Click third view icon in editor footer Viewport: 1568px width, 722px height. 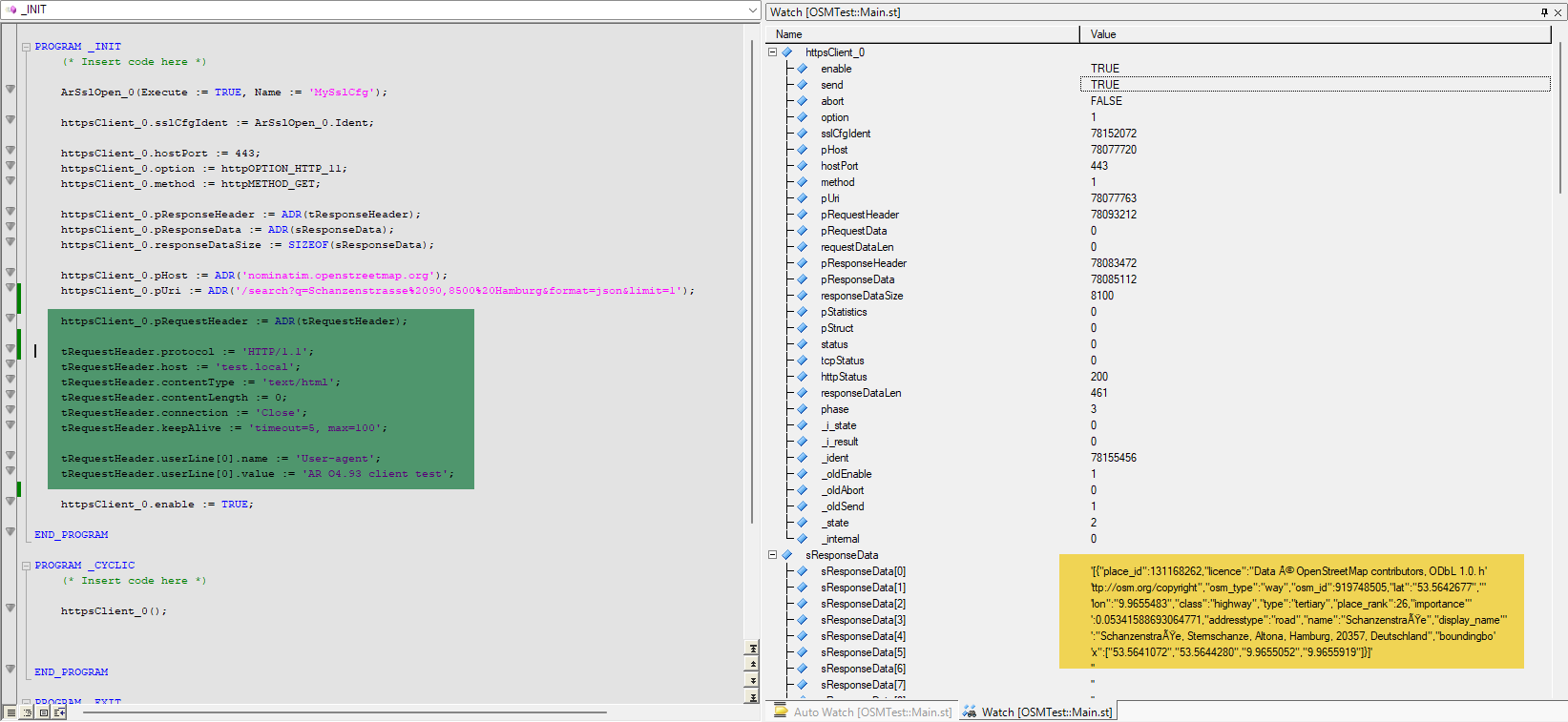[x=43, y=712]
